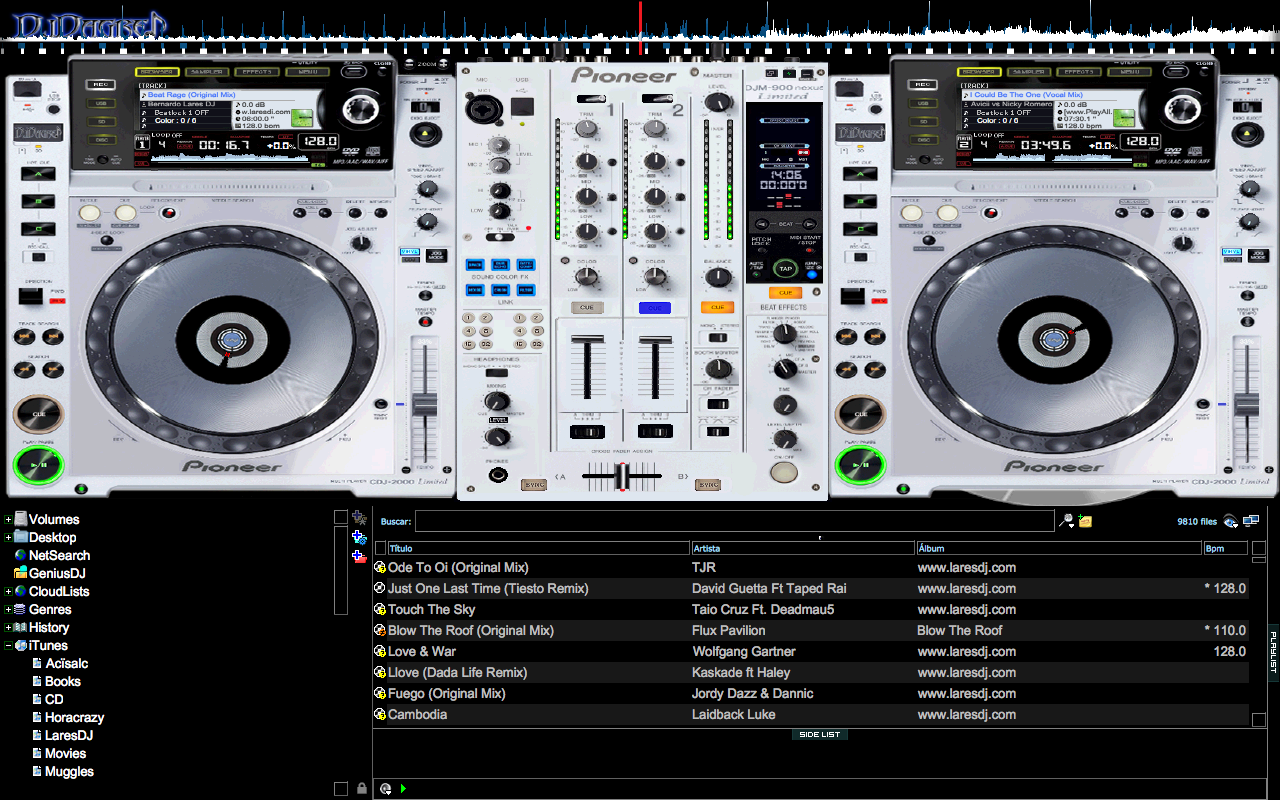
Task: Toggle JOG MODE on the left deck
Action: [435, 255]
